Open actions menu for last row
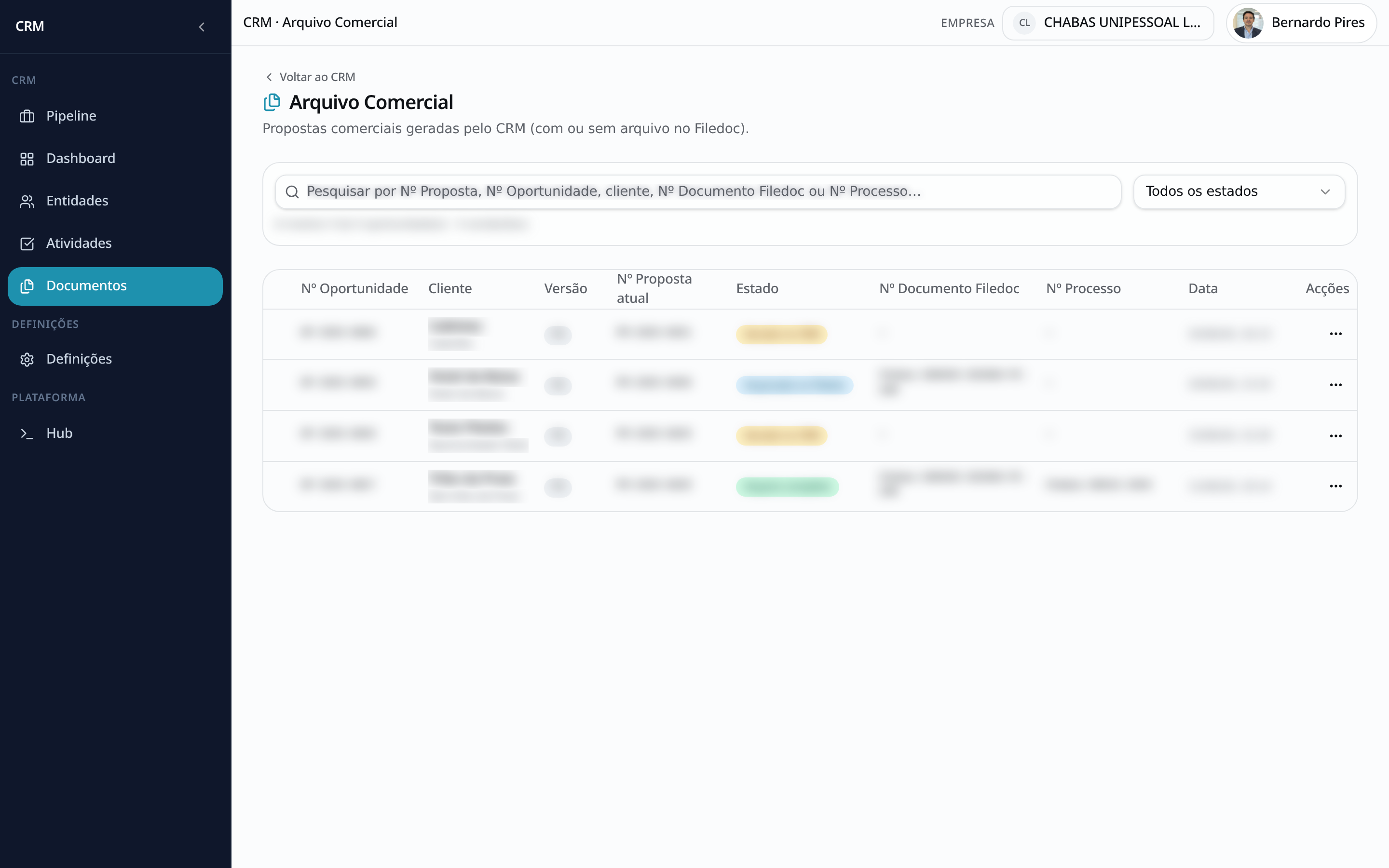Viewport: 1389px width, 868px height. [1335, 486]
